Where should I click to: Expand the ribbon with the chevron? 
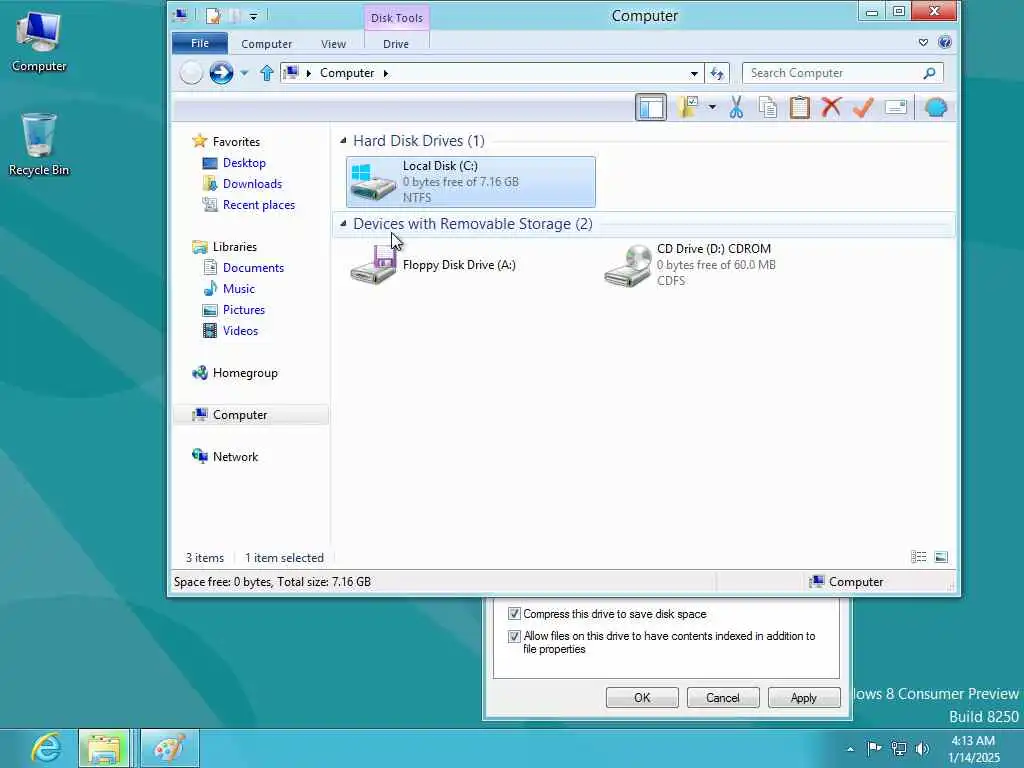pos(923,42)
